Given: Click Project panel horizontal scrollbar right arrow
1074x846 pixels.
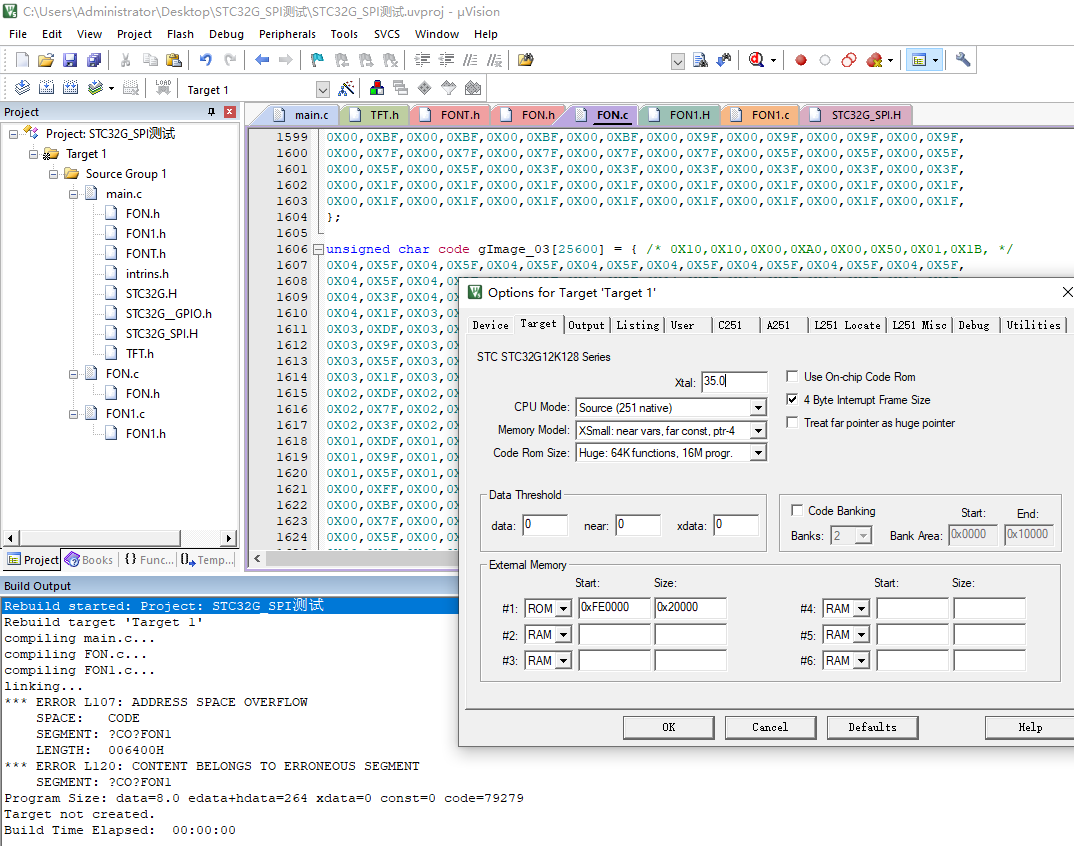Looking at the screenshot, I should [229, 538].
